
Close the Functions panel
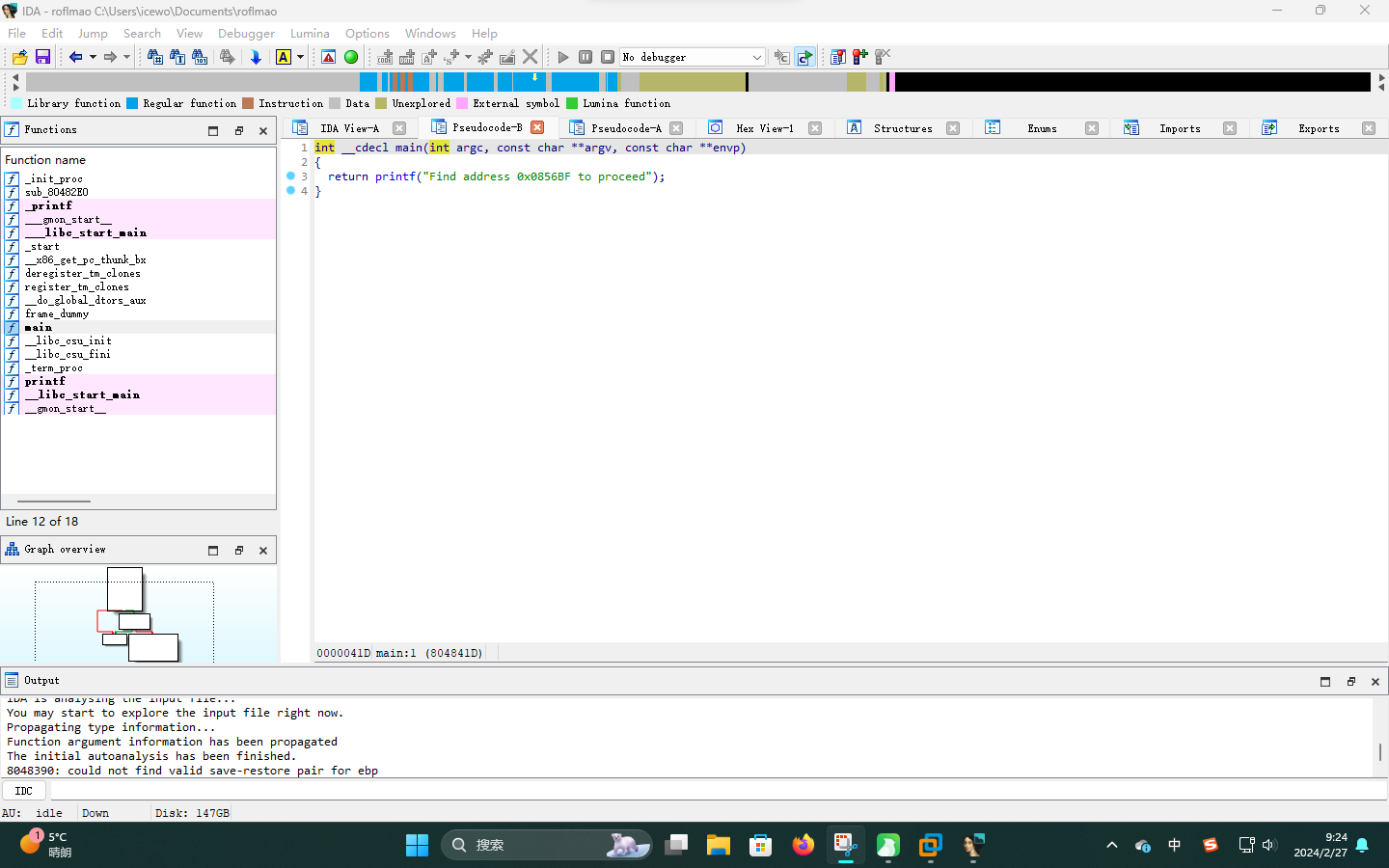[263, 130]
